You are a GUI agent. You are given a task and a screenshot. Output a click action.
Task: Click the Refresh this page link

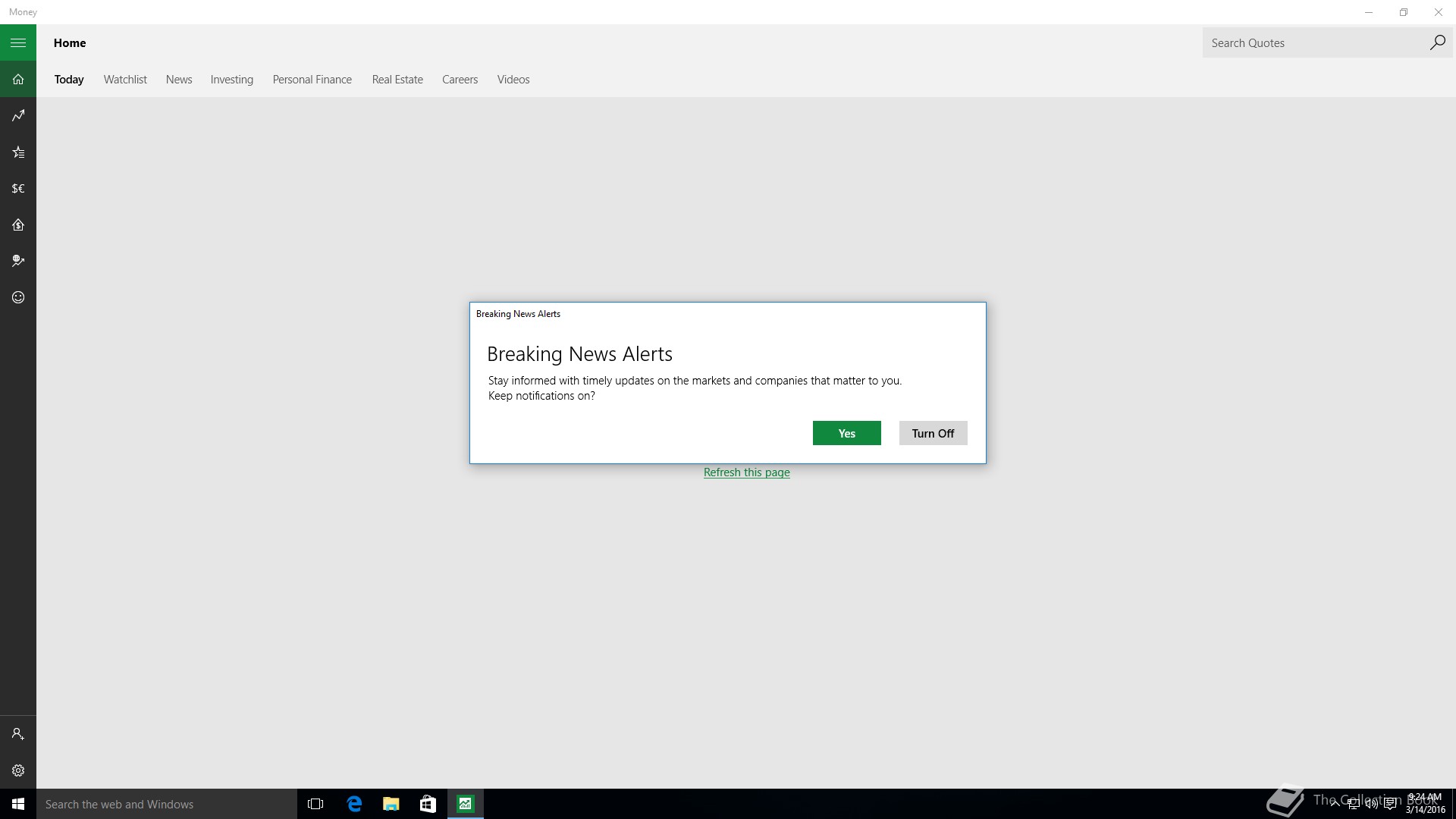(747, 472)
